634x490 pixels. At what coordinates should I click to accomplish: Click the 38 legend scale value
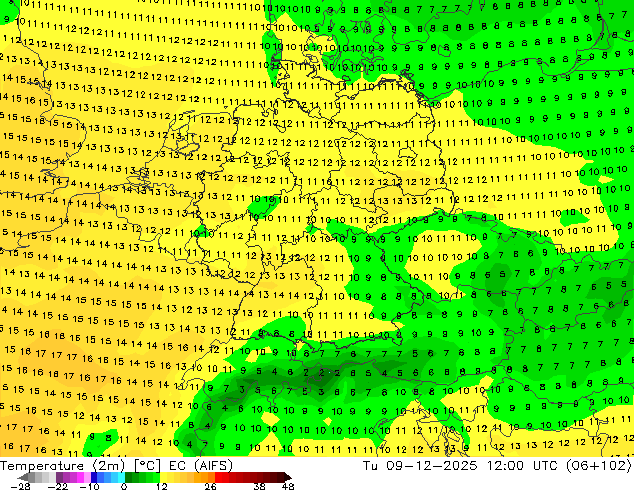[260, 486]
